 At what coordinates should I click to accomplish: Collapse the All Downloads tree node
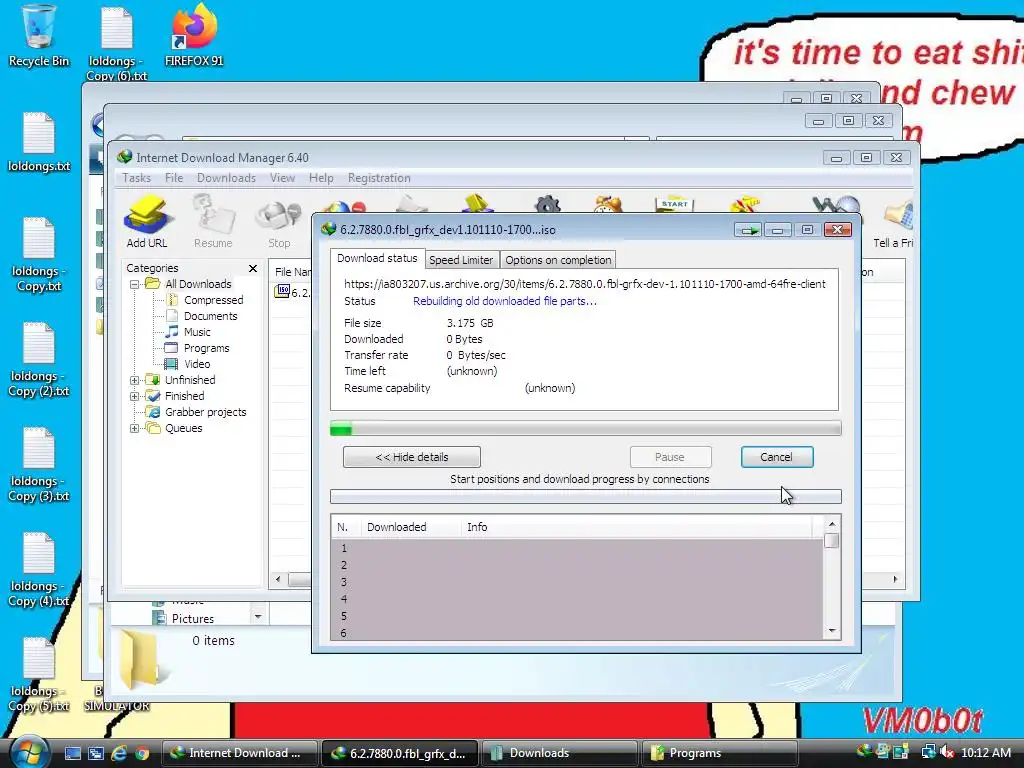135,284
